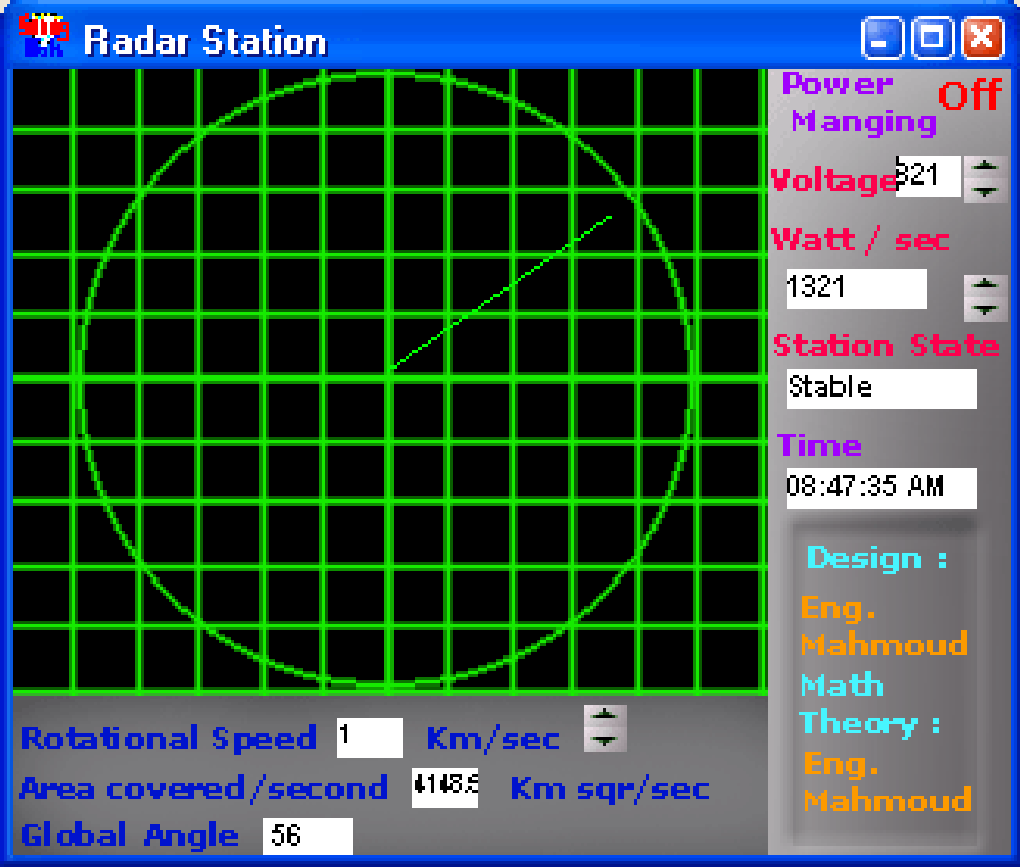Select the Station State field showing Stable
The image size is (1020, 867).
click(880, 388)
